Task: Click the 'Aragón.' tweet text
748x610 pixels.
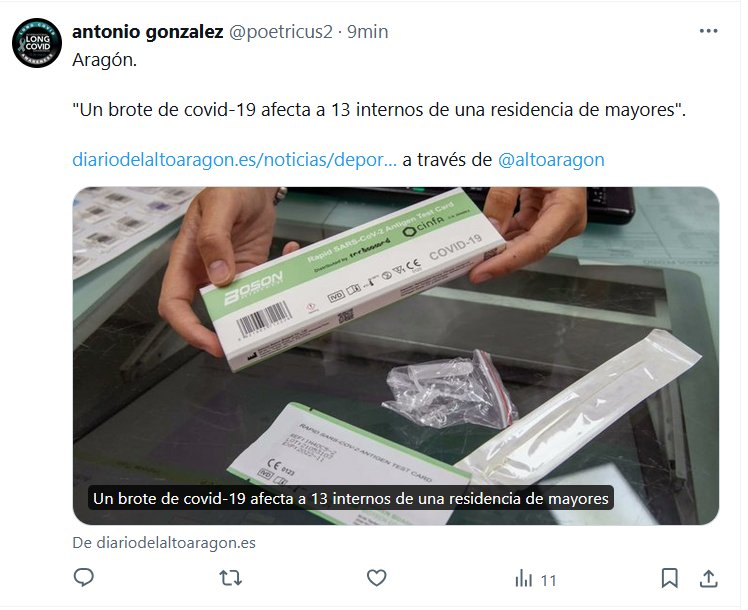Action: point(104,60)
